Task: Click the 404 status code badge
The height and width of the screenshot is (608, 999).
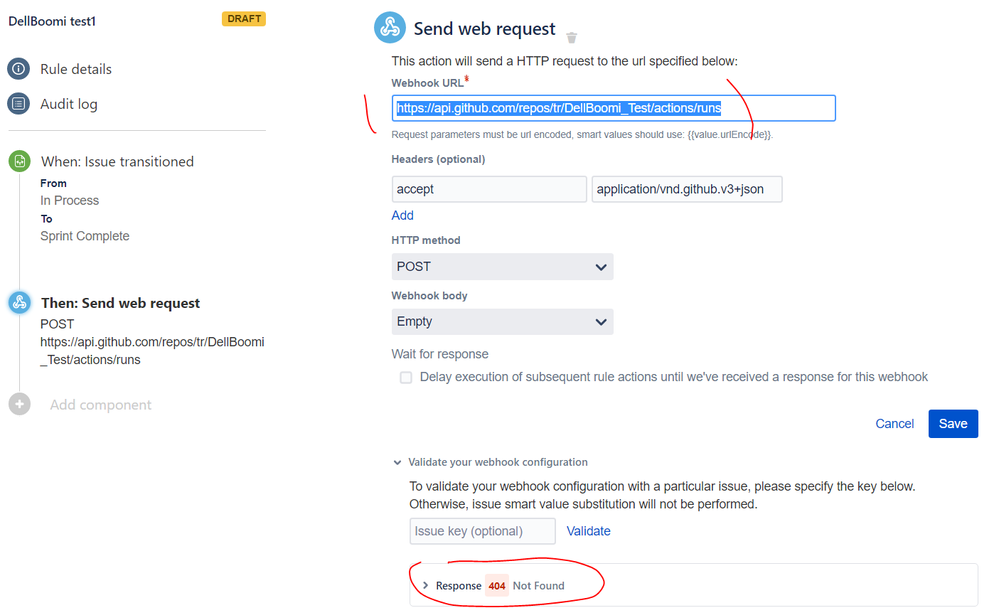Action: (x=497, y=585)
